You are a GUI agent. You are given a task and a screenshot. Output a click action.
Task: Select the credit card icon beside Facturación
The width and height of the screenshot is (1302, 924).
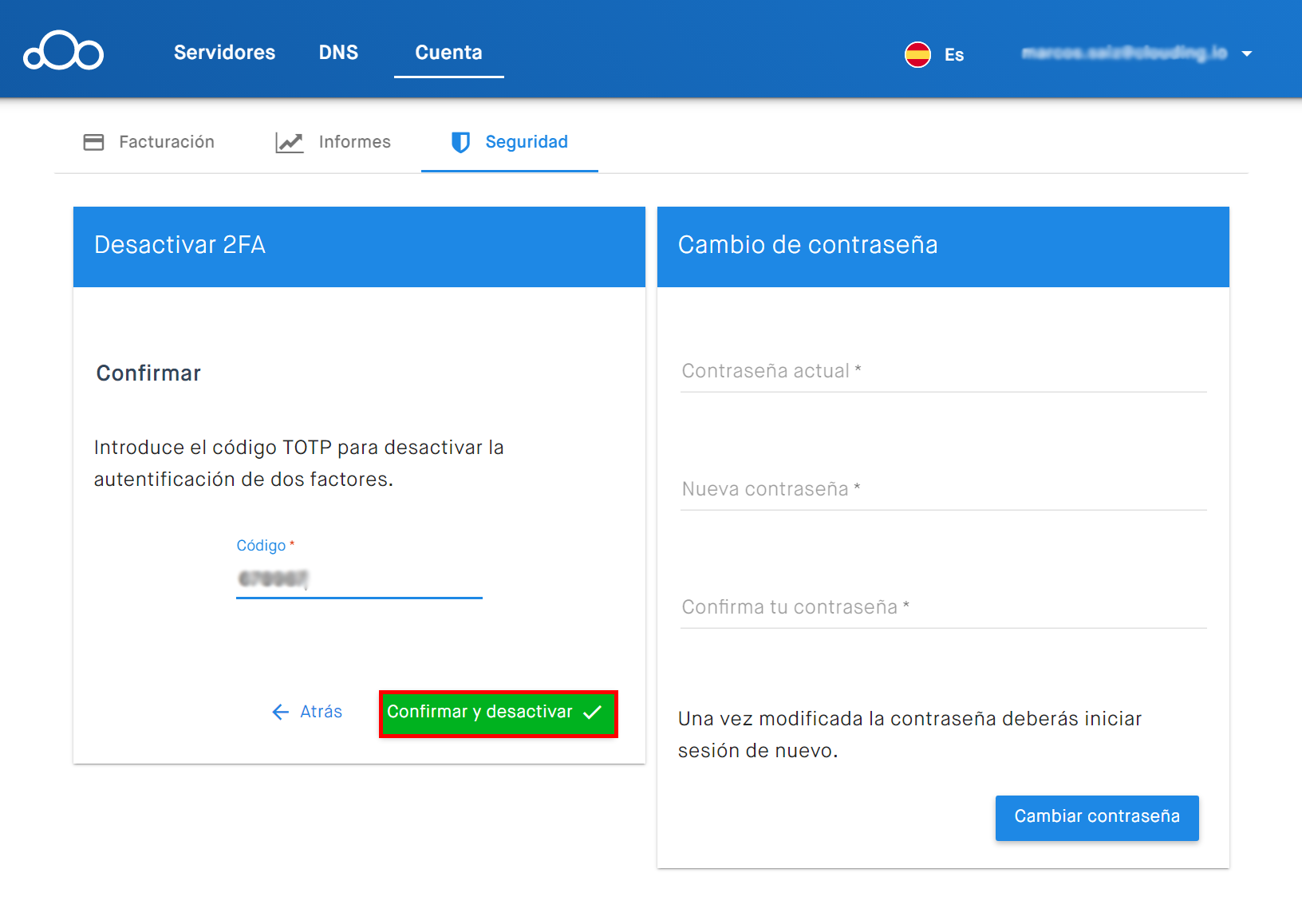(x=93, y=142)
